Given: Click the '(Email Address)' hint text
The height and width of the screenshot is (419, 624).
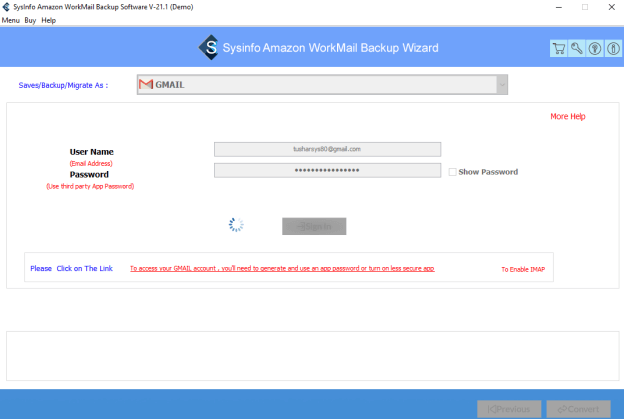Looking at the screenshot, I should tap(91, 164).
